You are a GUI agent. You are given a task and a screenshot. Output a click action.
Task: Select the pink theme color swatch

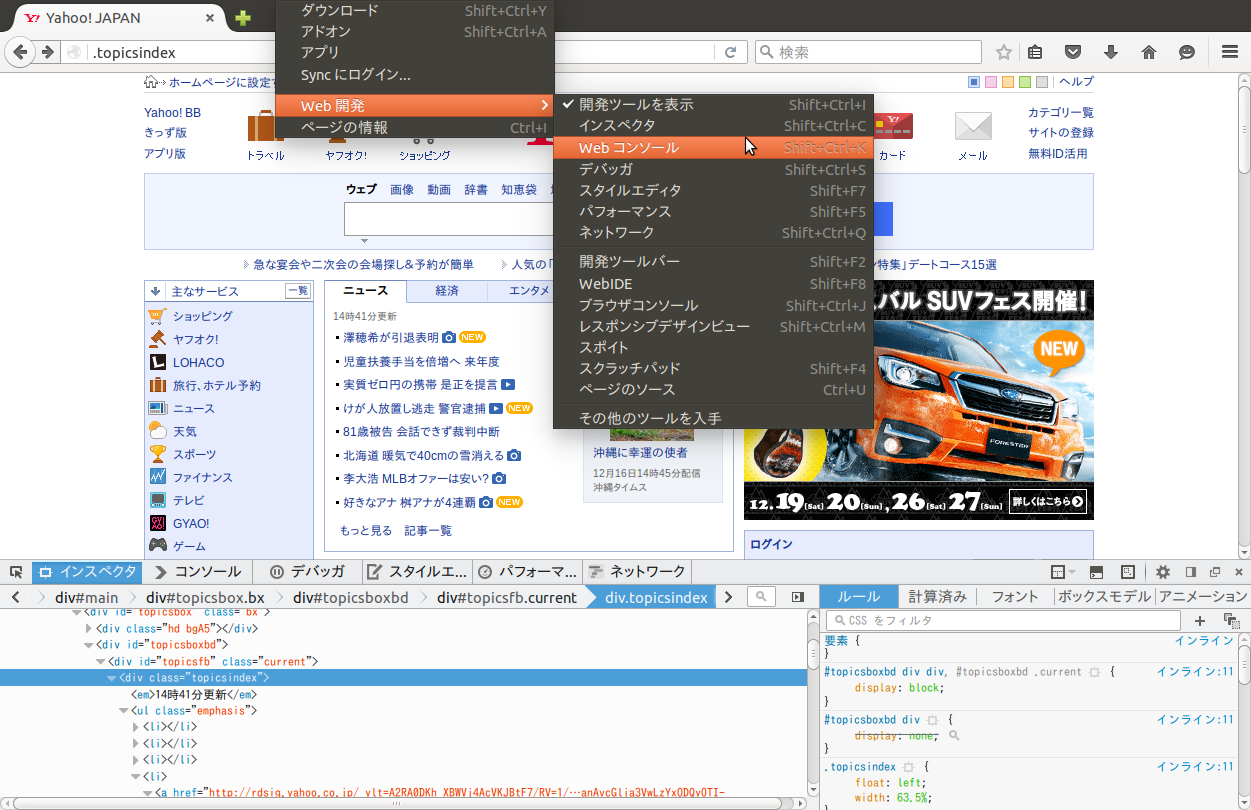(x=991, y=82)
